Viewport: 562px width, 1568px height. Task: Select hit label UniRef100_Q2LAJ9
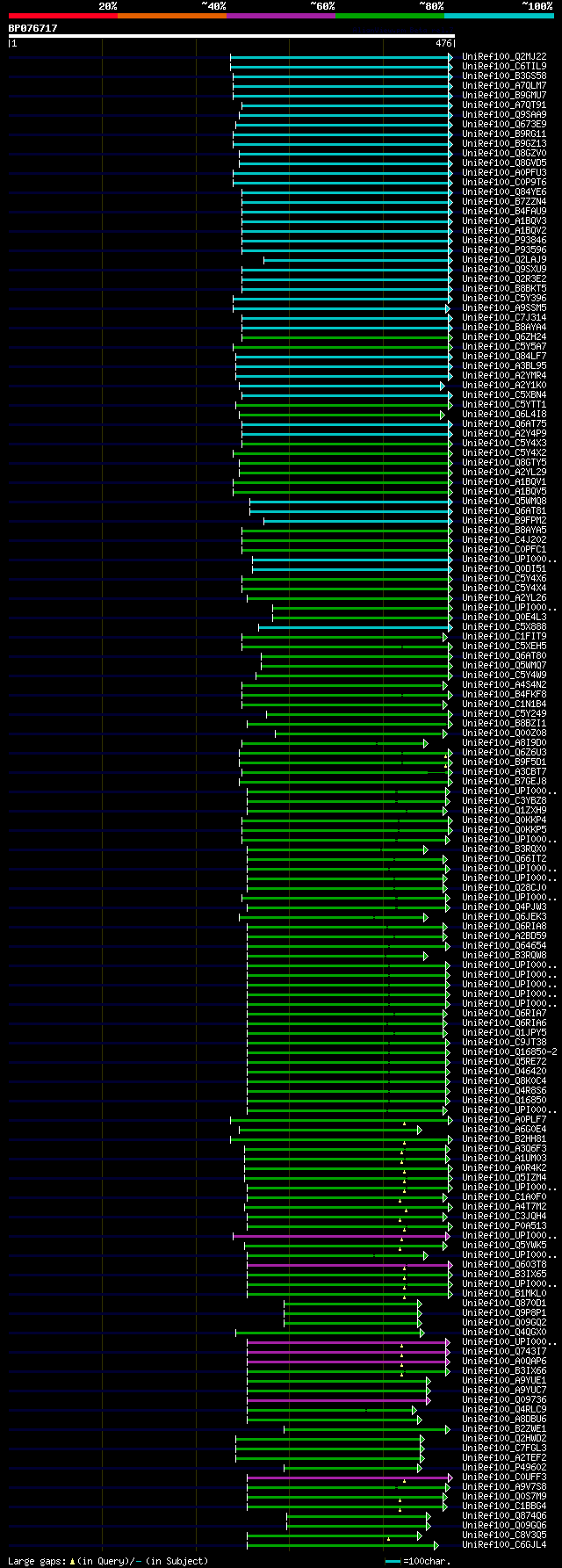tap(504, 259)
